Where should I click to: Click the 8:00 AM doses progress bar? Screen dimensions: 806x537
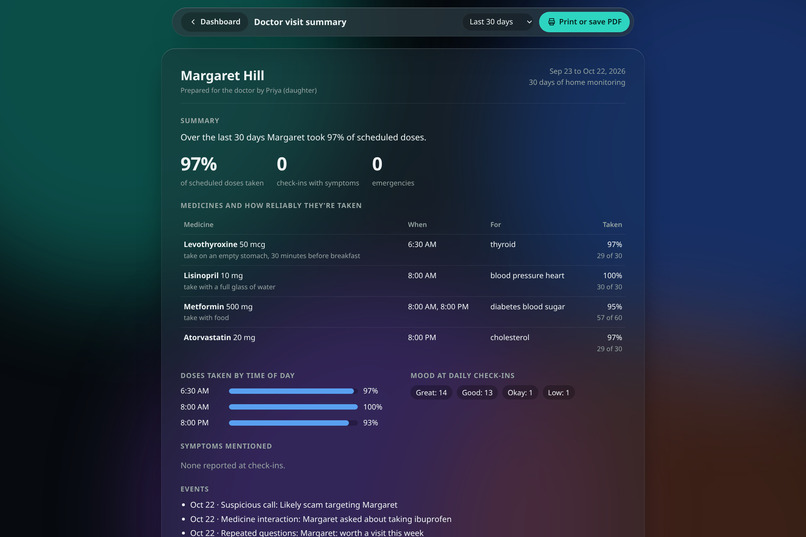pyautogui.click(x=293, y=407)
